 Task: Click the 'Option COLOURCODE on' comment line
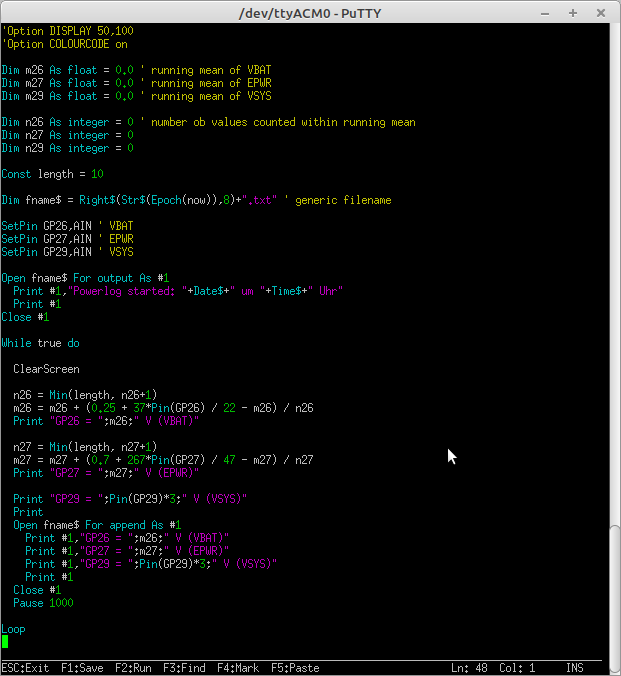pyautogui.click(x=66, y=44)
